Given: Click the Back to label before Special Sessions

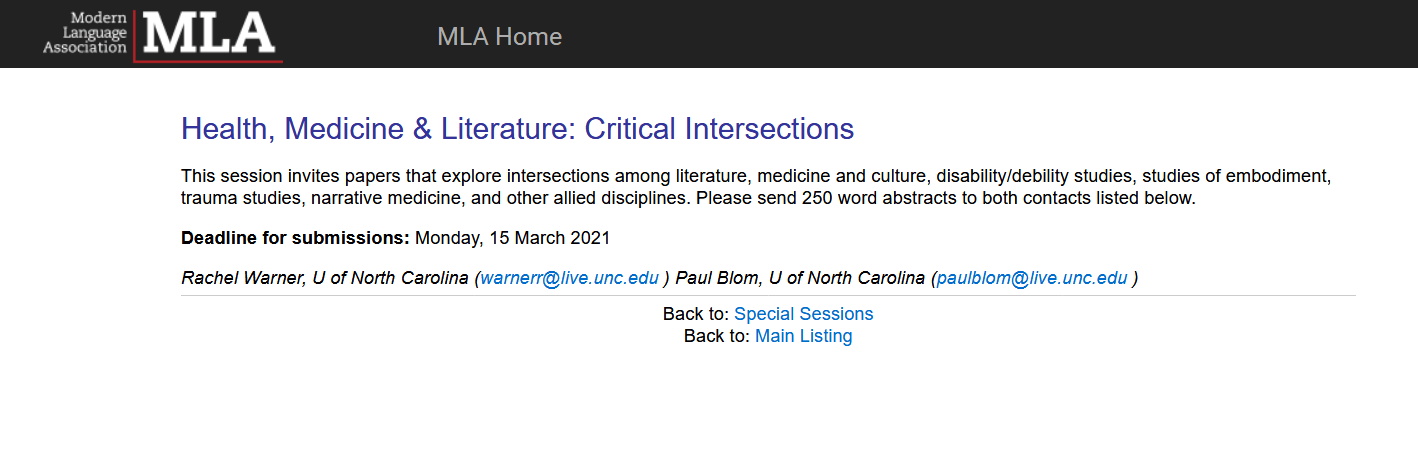Looking at the screenshot, I should click(695, 314).
